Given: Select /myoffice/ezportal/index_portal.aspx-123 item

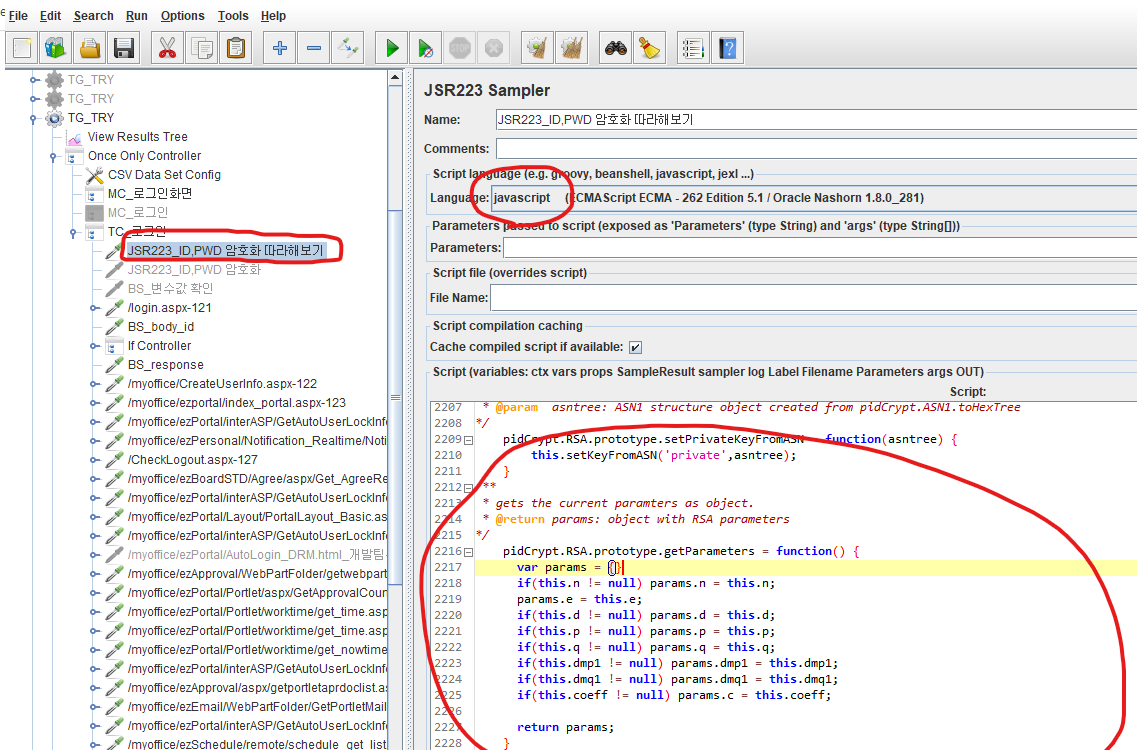Looking at the screenshot, I should pos(236,403).
